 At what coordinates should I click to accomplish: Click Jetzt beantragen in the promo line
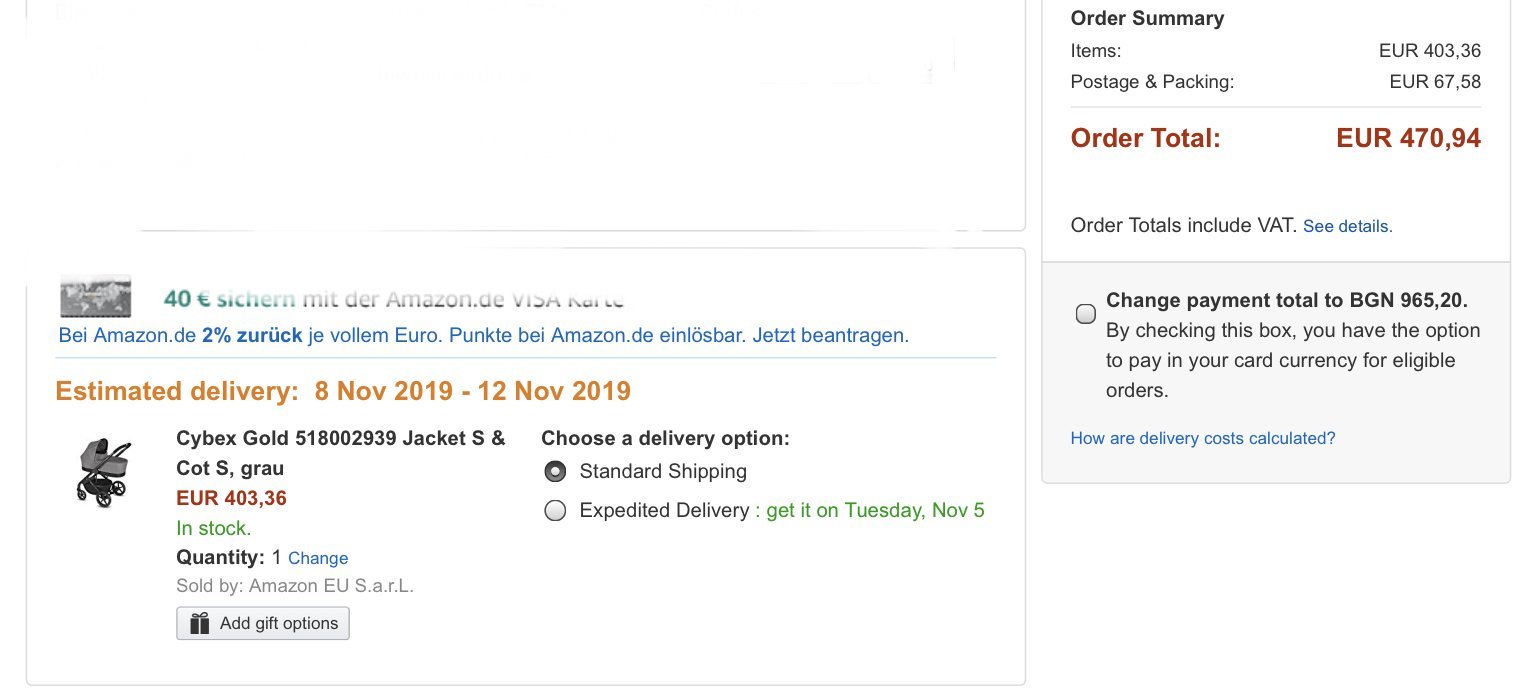[x=830, y=335]
